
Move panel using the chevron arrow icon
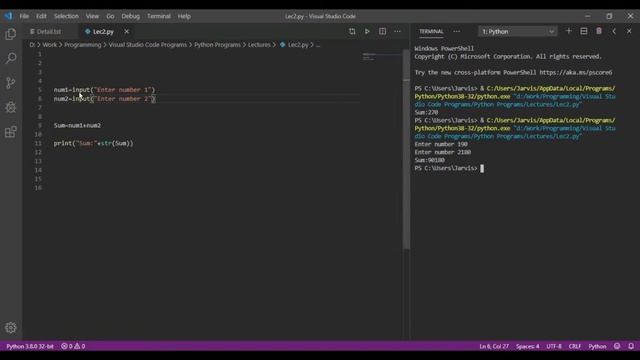614,31
